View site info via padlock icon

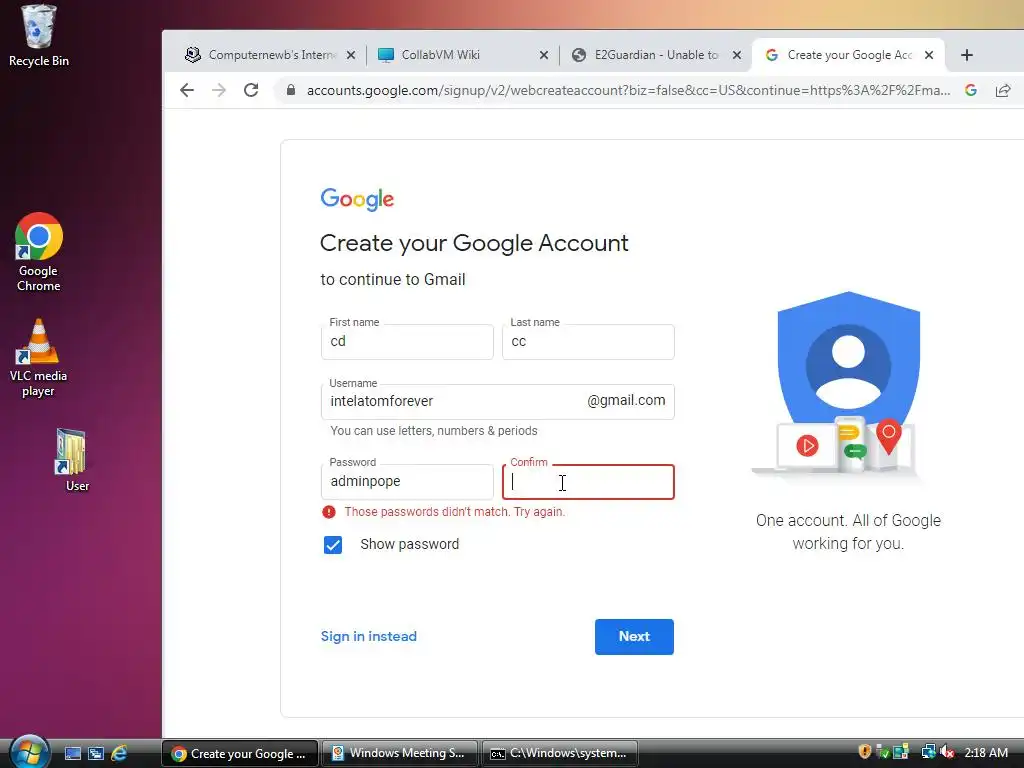(x=291, y=90)
